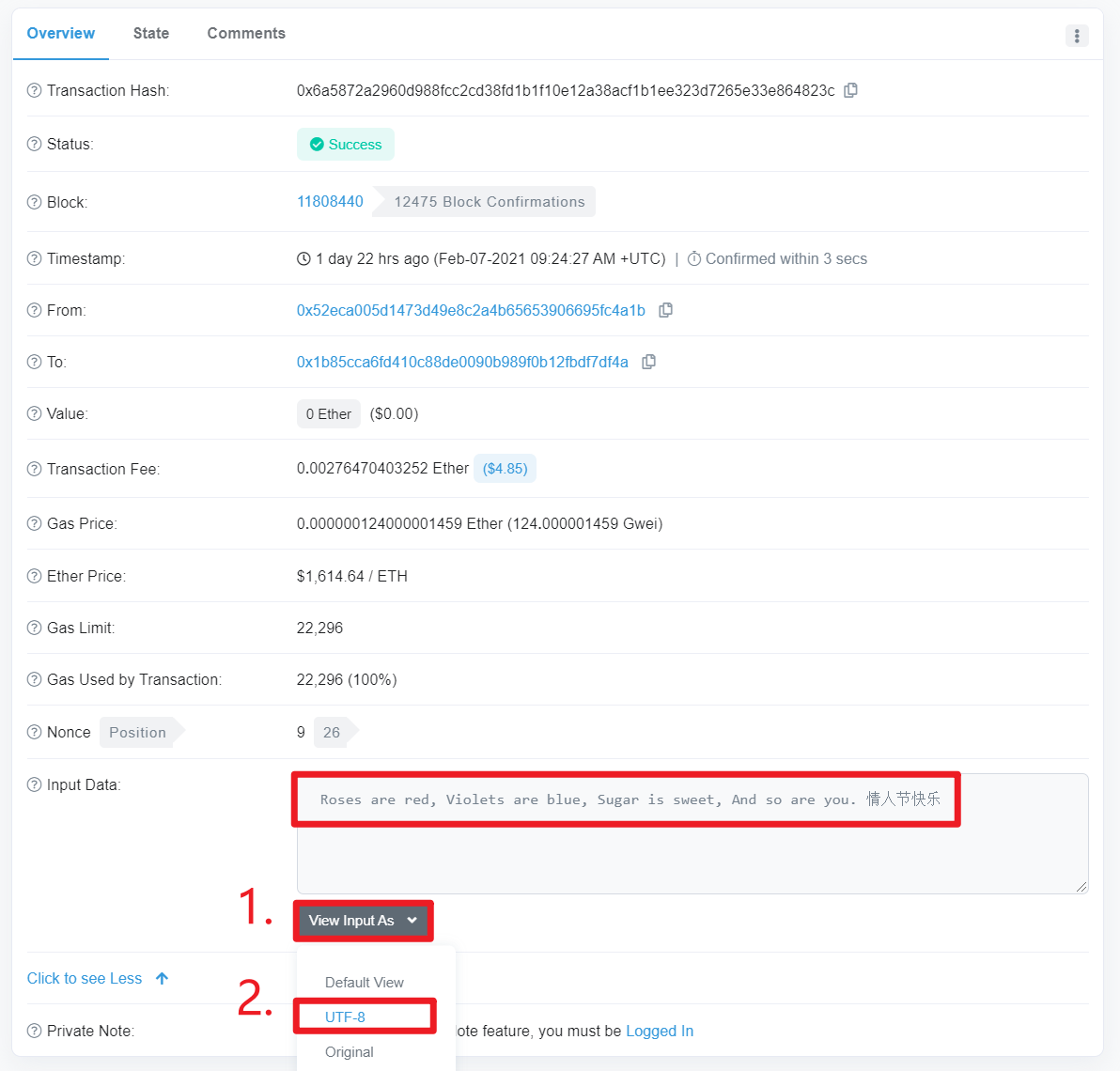Click the help icon beside Input Data
This screenshot has height=1071, width=1120.
(35, 784)
